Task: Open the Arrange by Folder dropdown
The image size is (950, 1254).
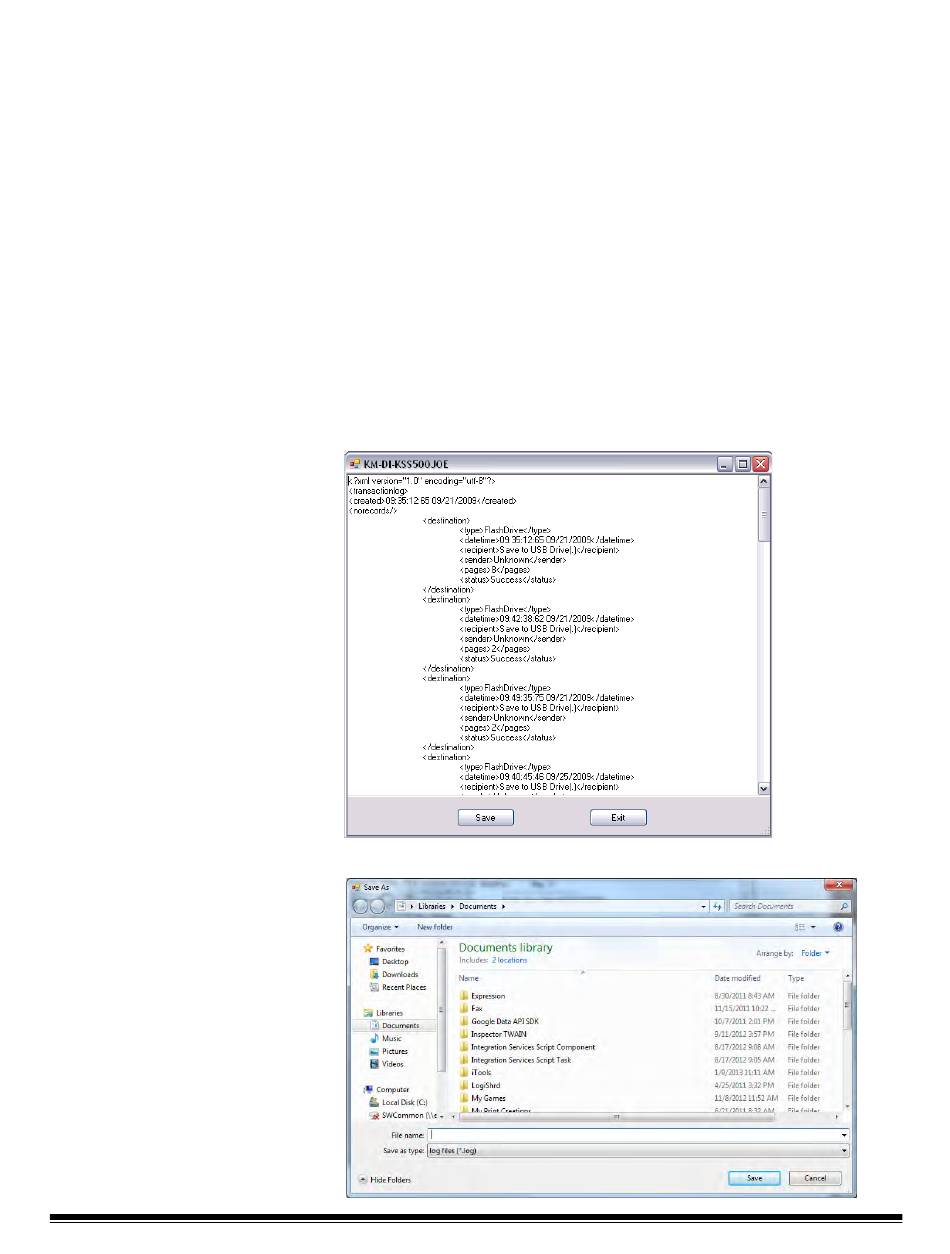Action: tap(815, 953)
